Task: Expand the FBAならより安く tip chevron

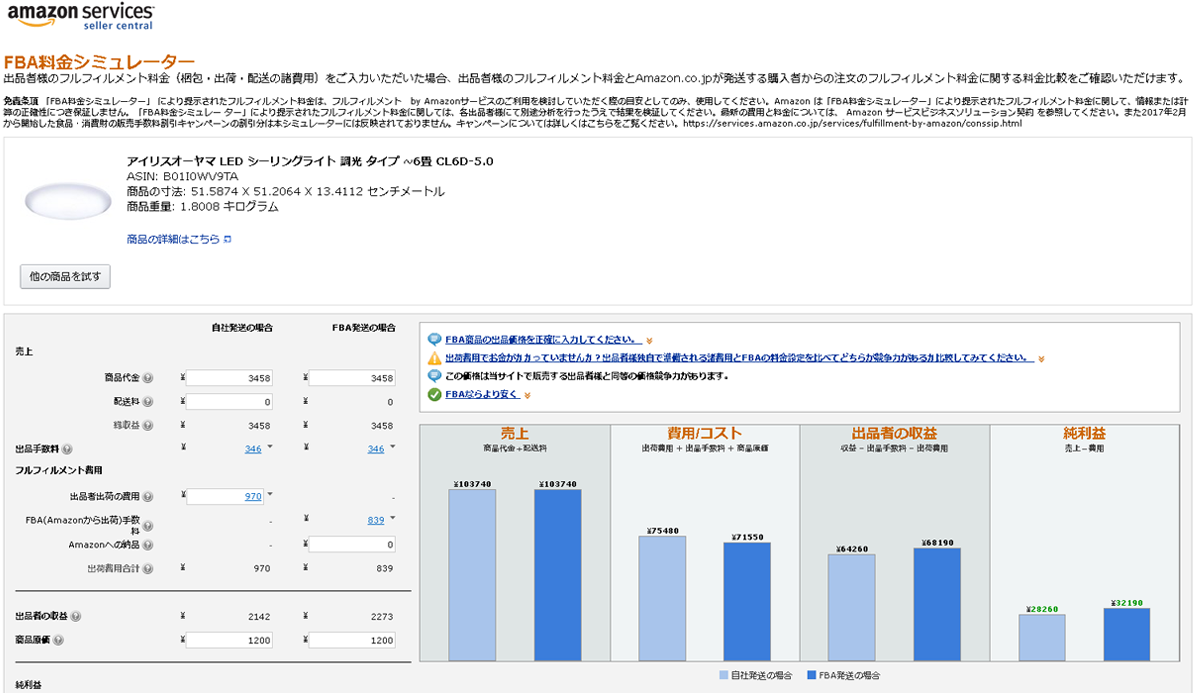Action: (528, 396)
